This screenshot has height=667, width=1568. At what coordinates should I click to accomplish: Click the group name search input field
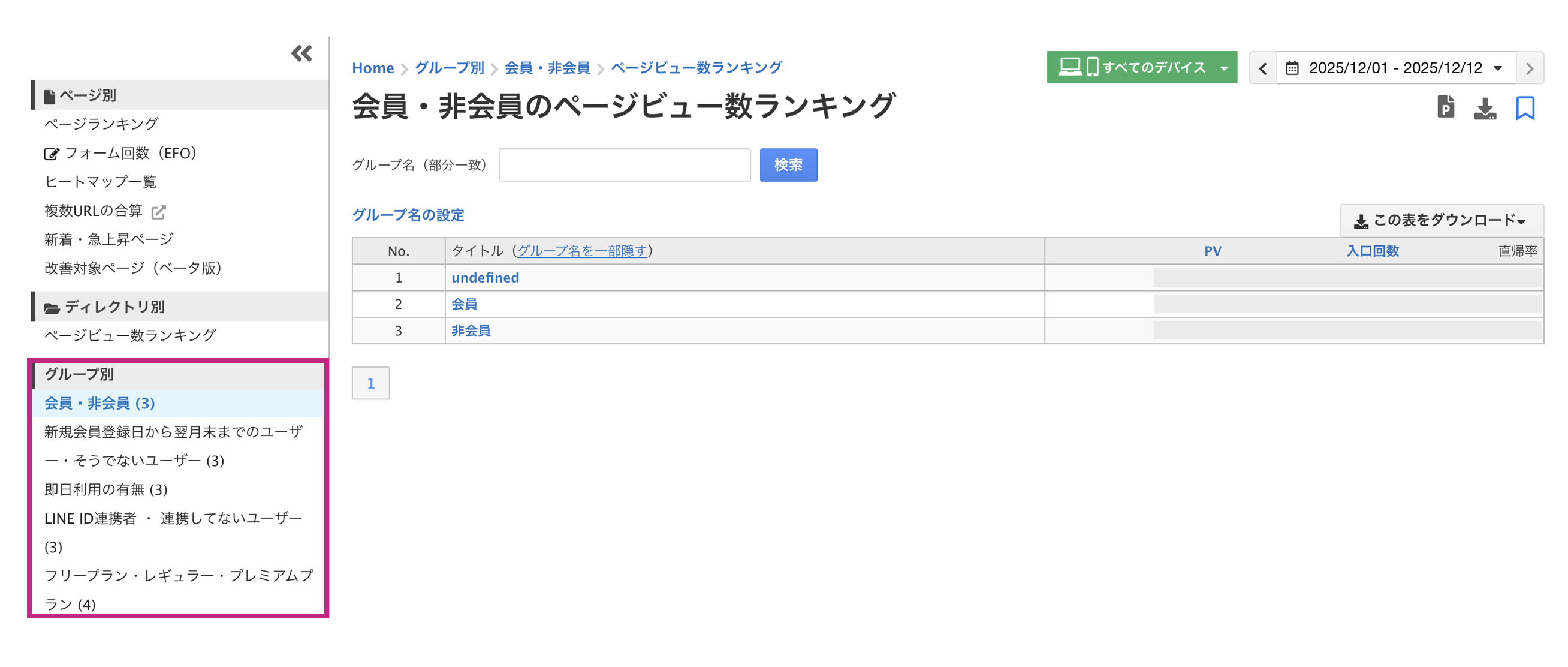pyautogui.click(x=624, y=164)
